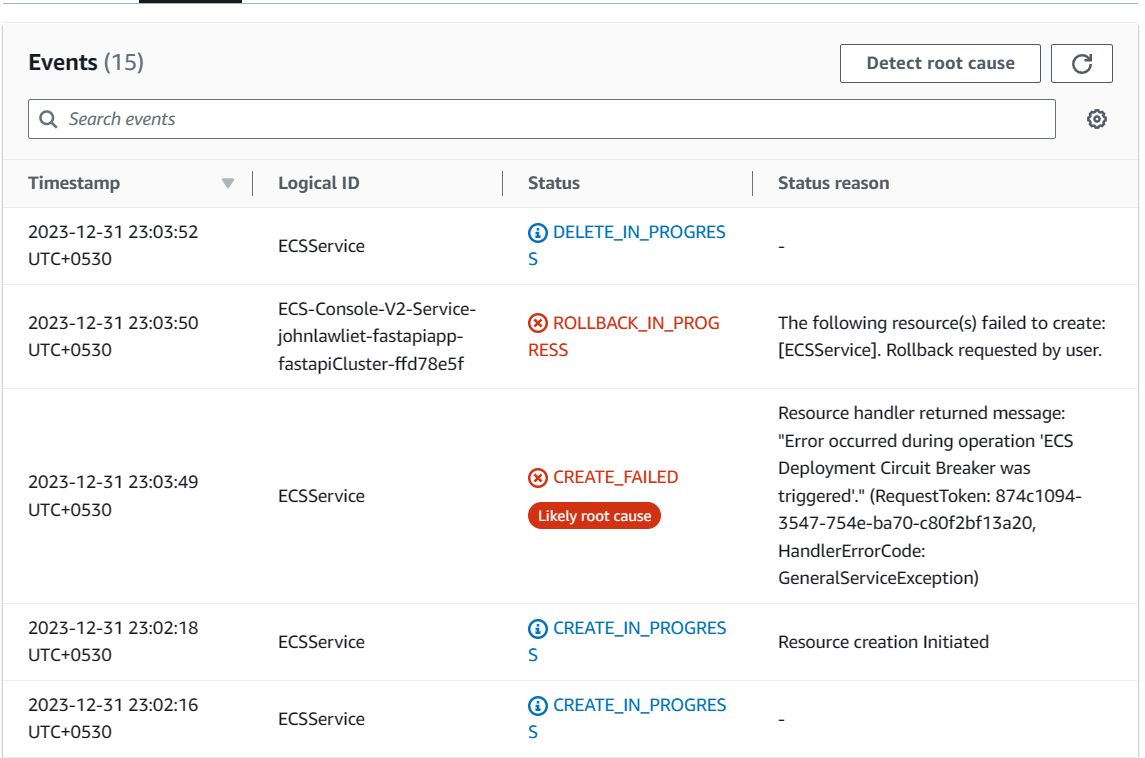
Task: Sort by Timestamp using the arrow
Action: pyautogui.click(x=227, y=183)
